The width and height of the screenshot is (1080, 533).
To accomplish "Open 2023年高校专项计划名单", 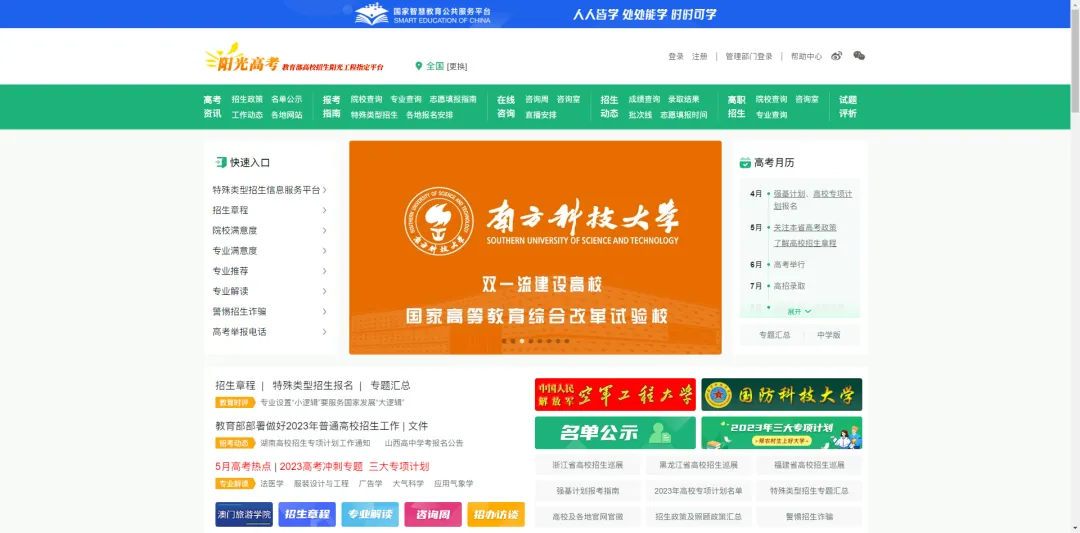I will pos(698,491).
